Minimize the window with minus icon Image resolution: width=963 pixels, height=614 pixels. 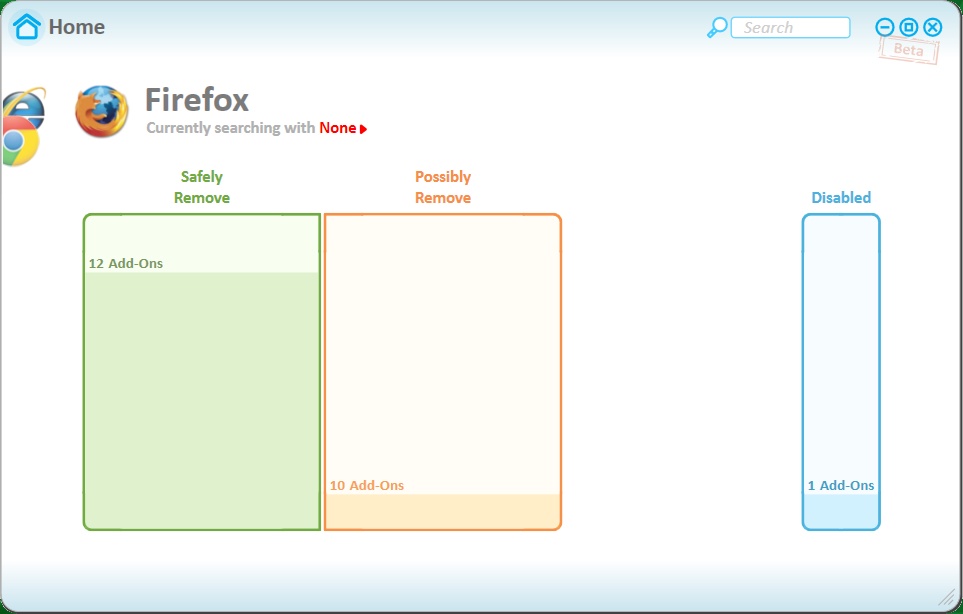(884, 27)
